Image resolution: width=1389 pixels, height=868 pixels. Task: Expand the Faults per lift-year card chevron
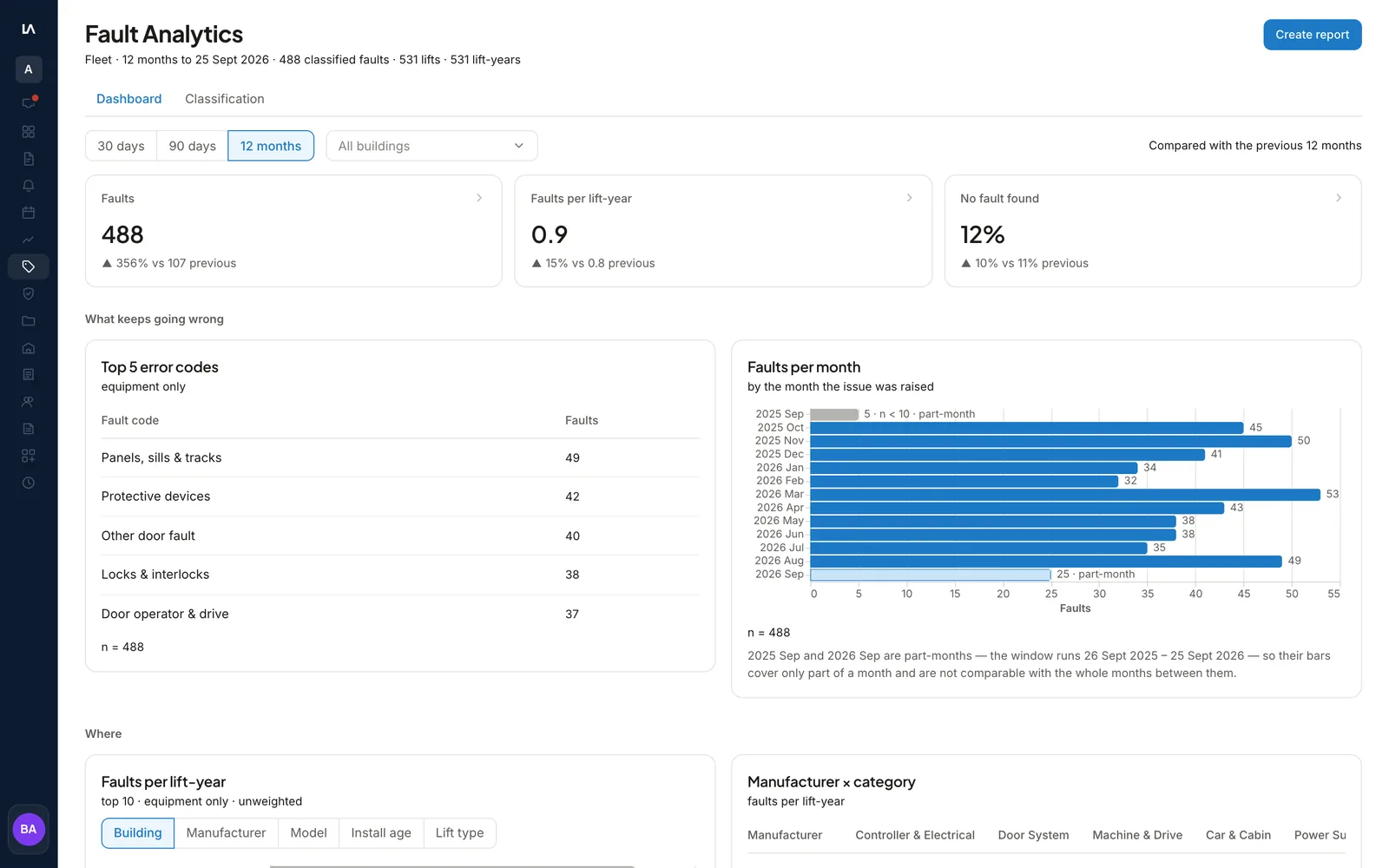click(x=909, y=198)
